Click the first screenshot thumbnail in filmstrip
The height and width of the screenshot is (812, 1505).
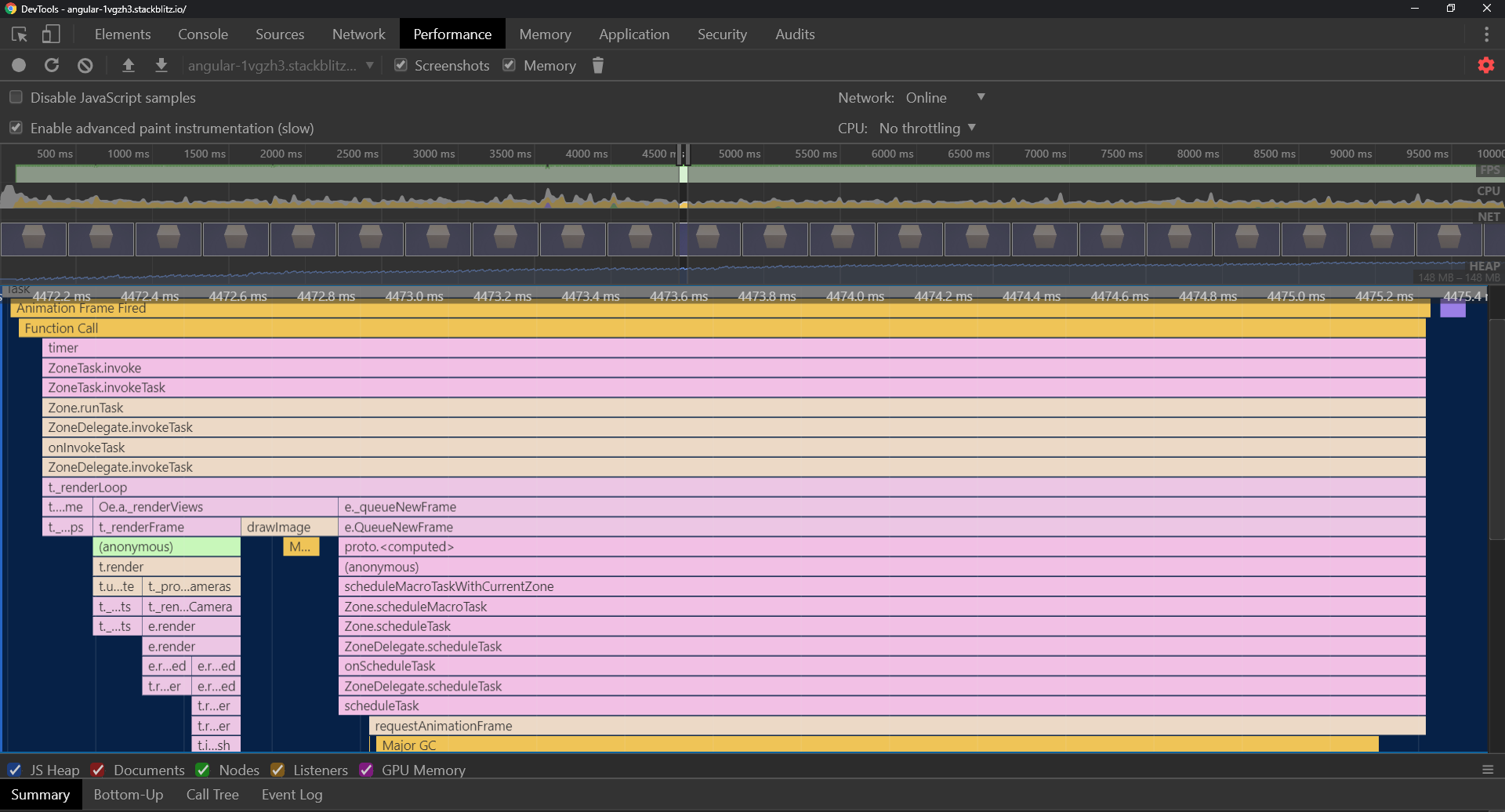click(34, 239)
